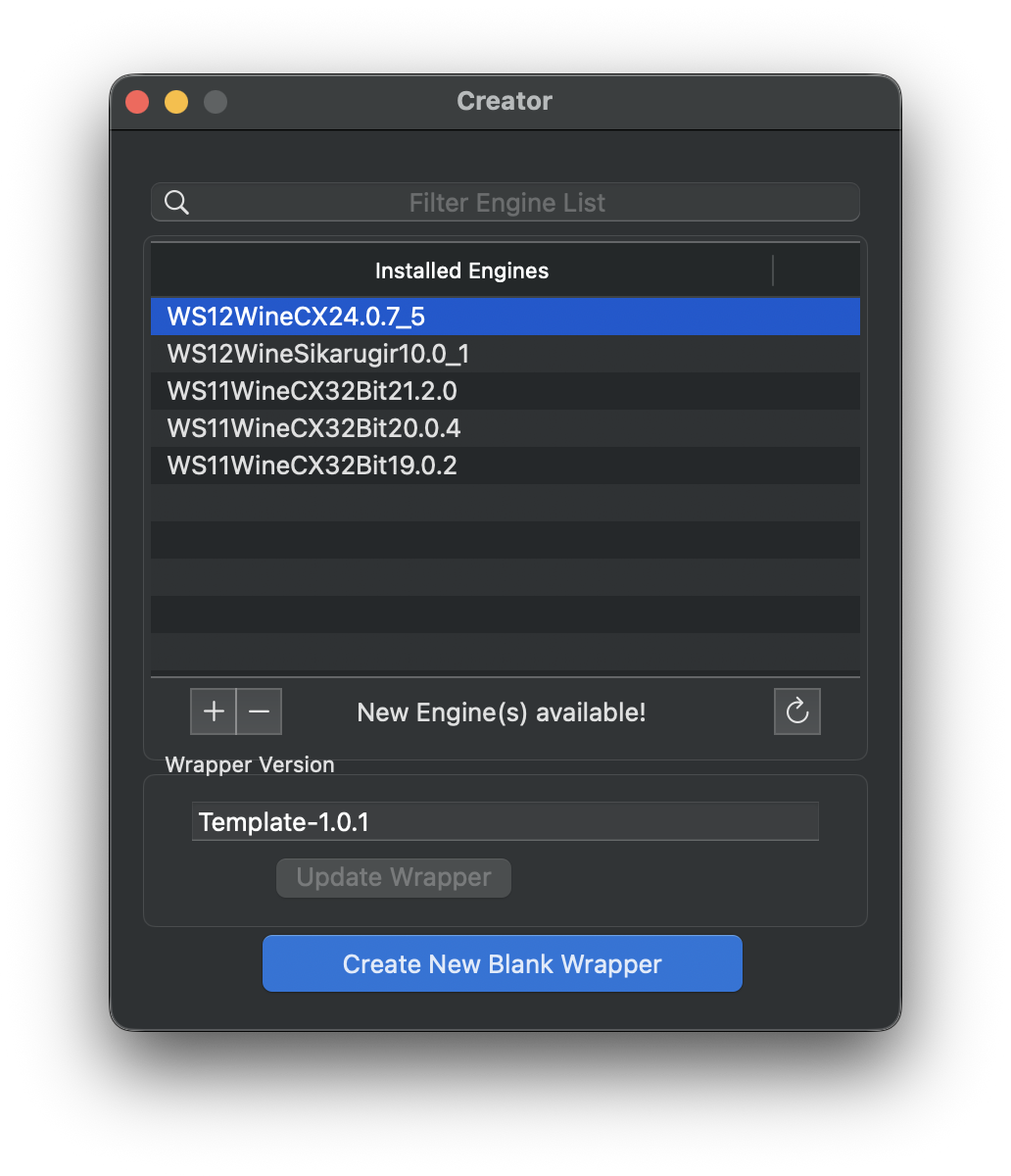The image size is (1011, 1176).
Task: Click the Creator window title
Action: pyautogui.click(x=505, y=101)
